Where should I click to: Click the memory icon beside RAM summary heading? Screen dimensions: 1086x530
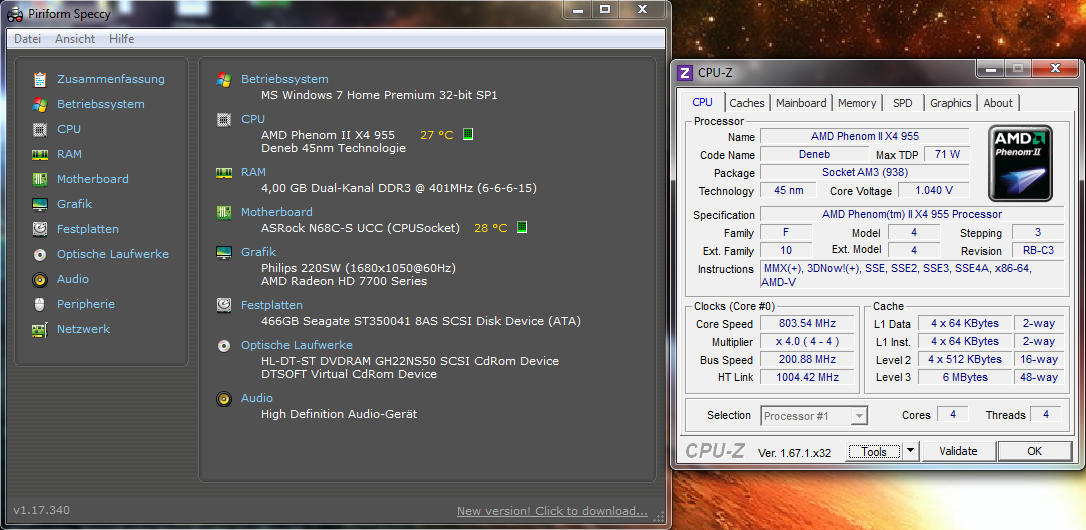click(224, 172)
